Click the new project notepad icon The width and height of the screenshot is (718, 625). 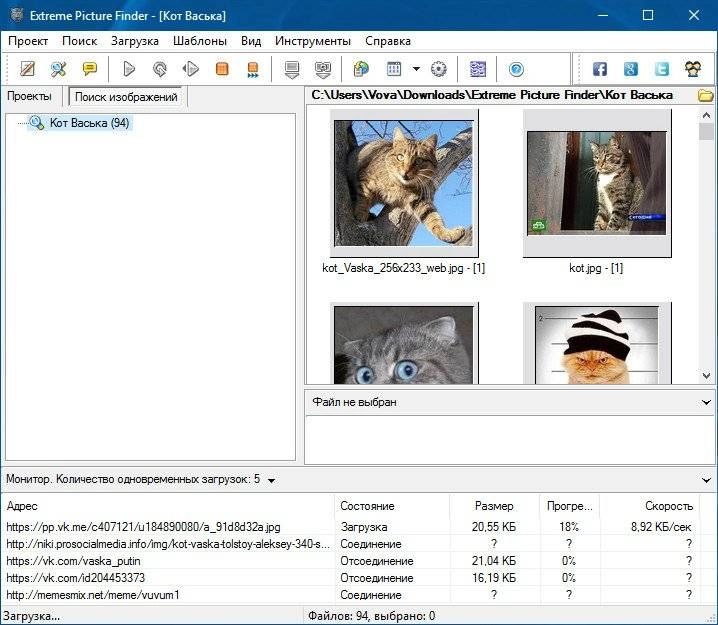(27, 69)
